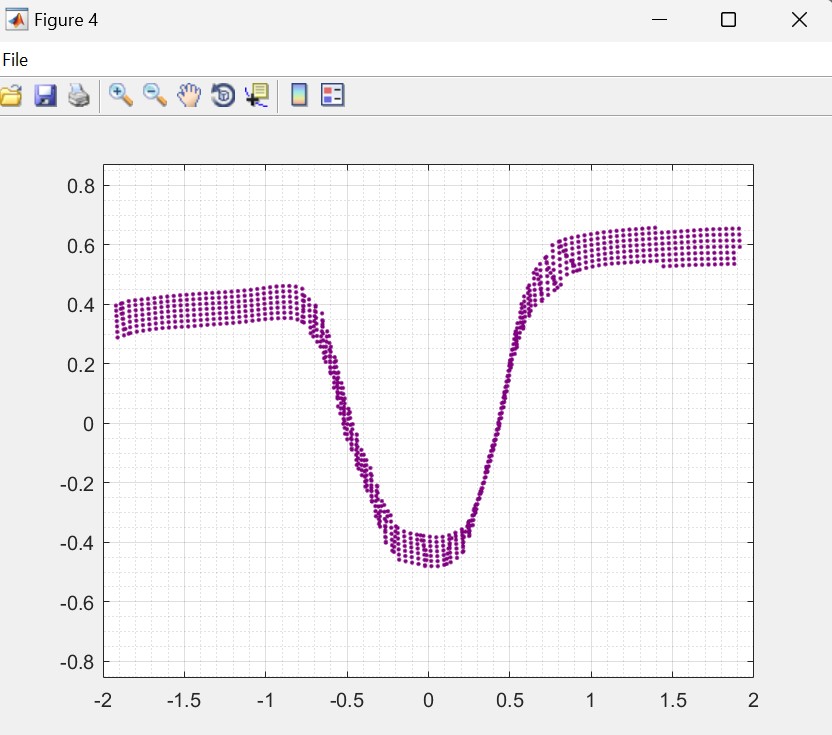Click the Figure 4 title bar text

point(66,20)
